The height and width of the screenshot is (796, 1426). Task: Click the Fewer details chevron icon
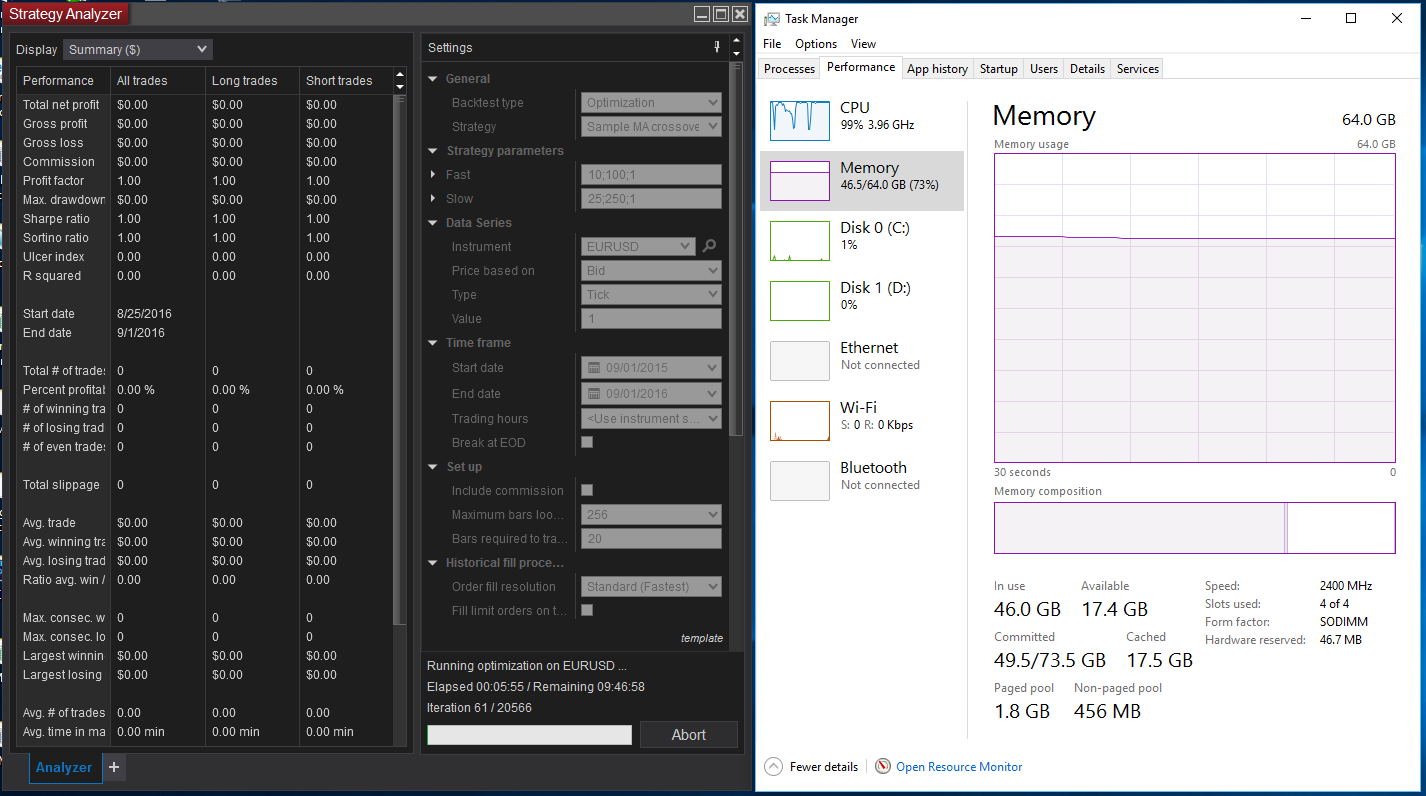(773, 767)
